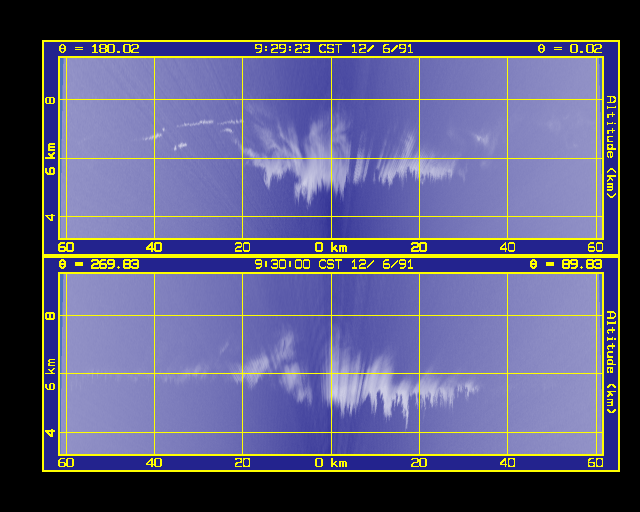Click the 40 range label on the θ = 269.83 side
640x512 pixels.
click(154, 463)
